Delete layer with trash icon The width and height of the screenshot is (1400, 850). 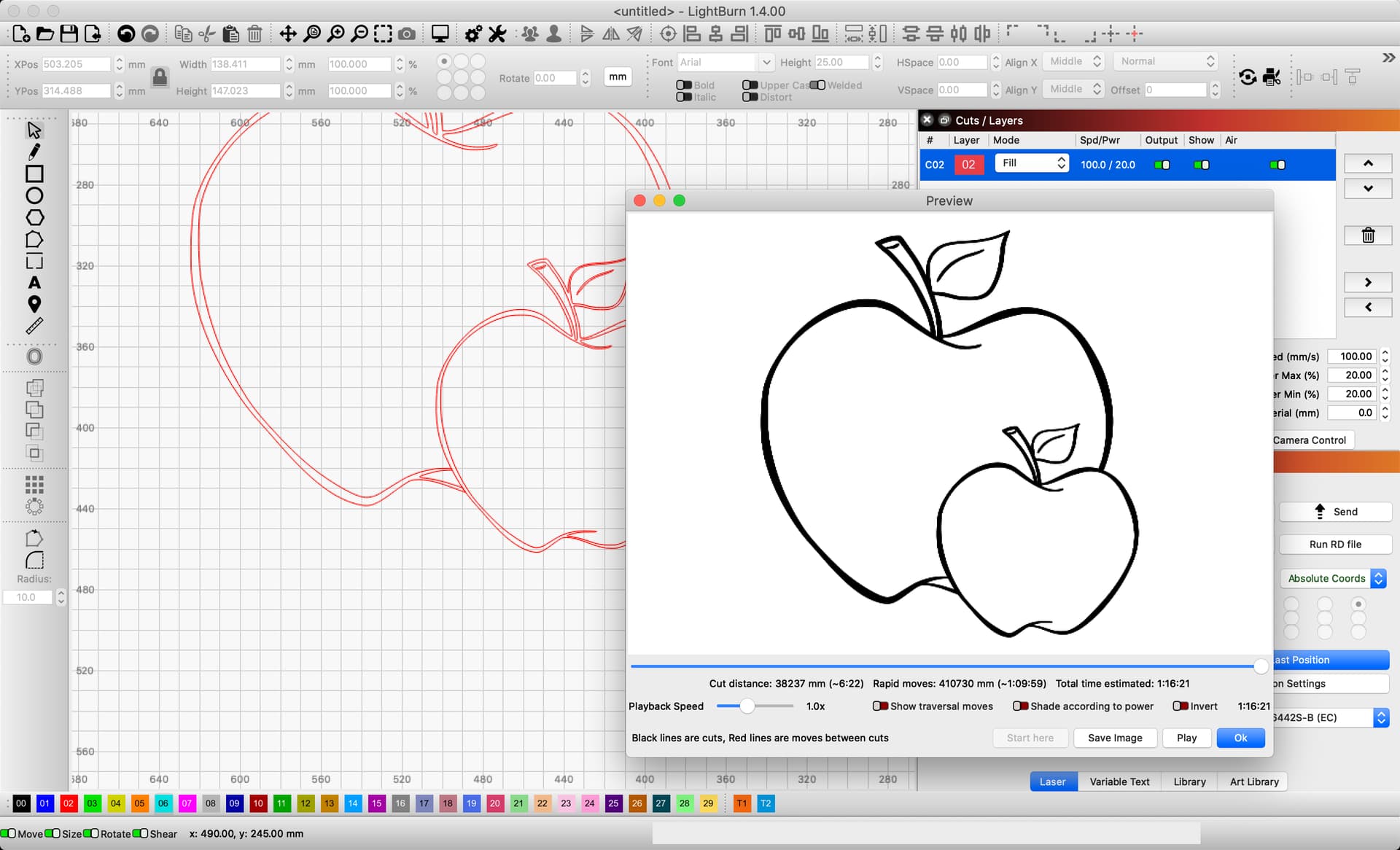point(1368,235)
